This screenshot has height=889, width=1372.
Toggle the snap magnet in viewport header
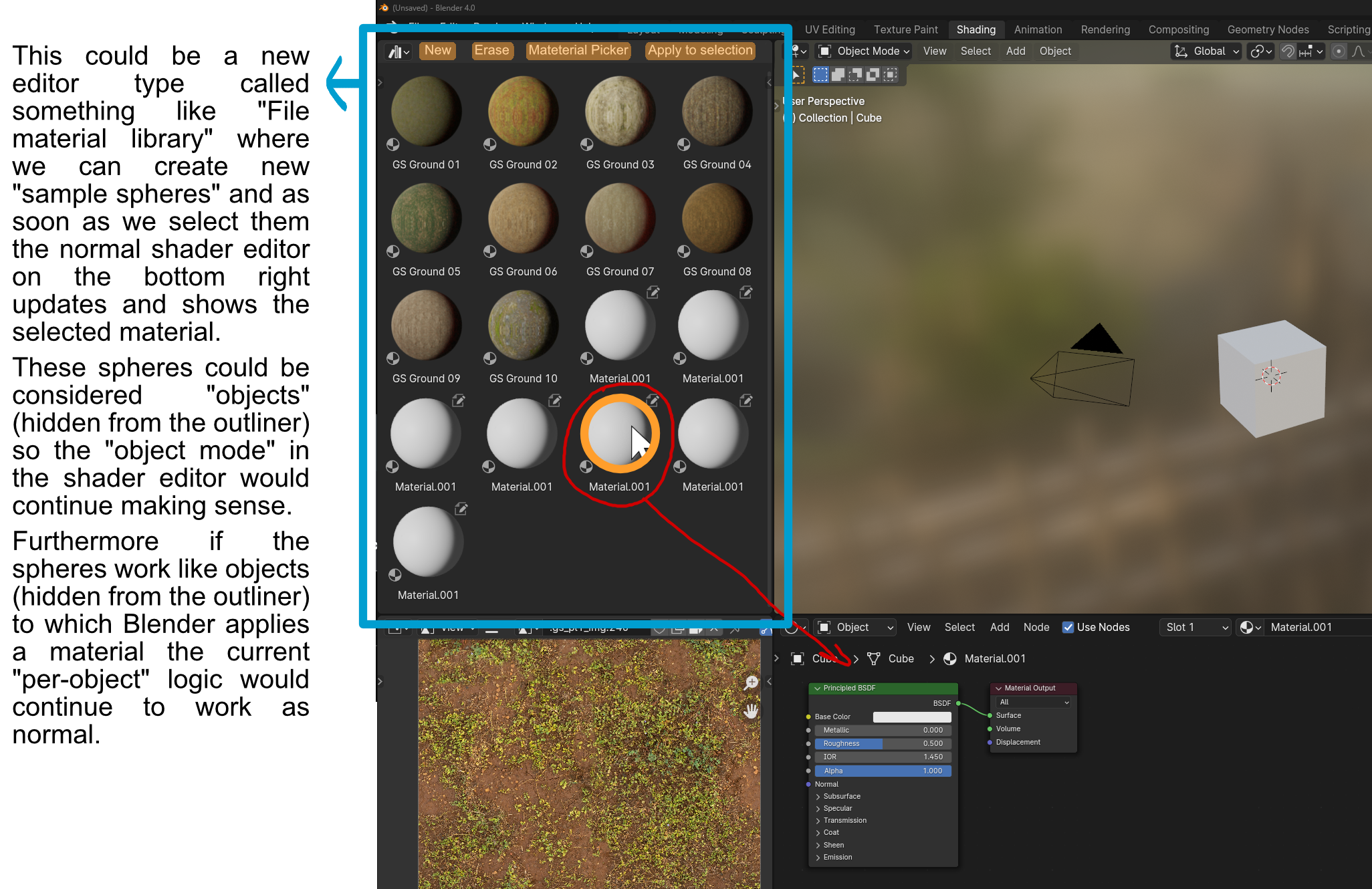pyautogui.click(x=1287, y=51)
